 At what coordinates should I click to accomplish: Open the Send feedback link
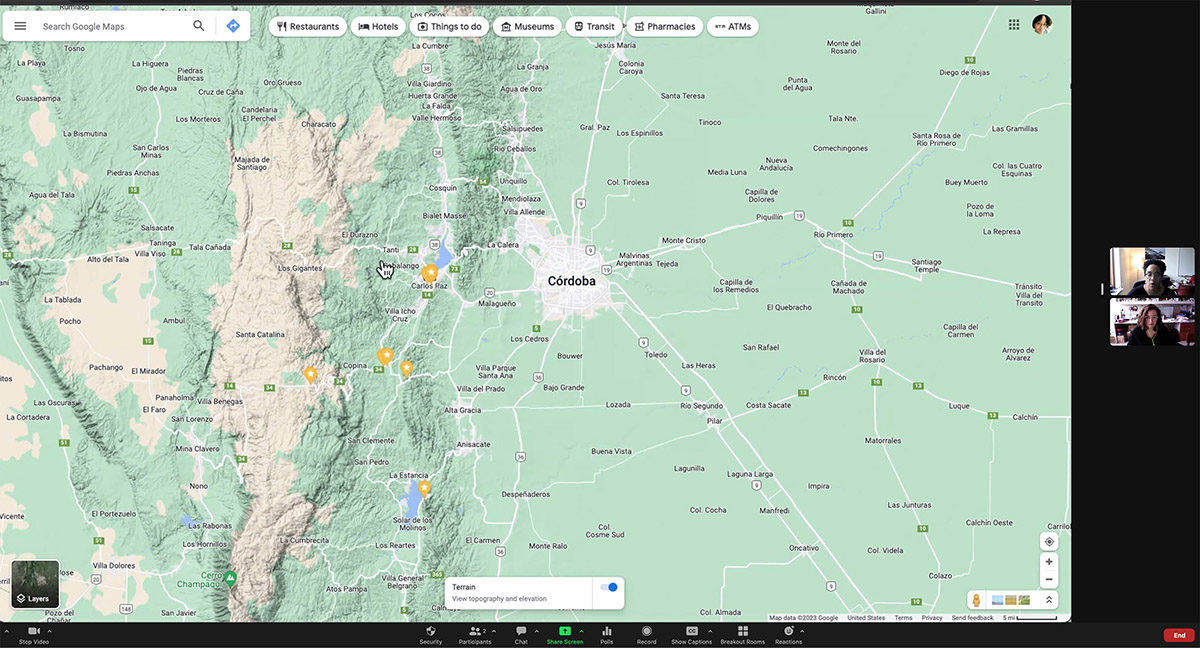coord(972,618)
